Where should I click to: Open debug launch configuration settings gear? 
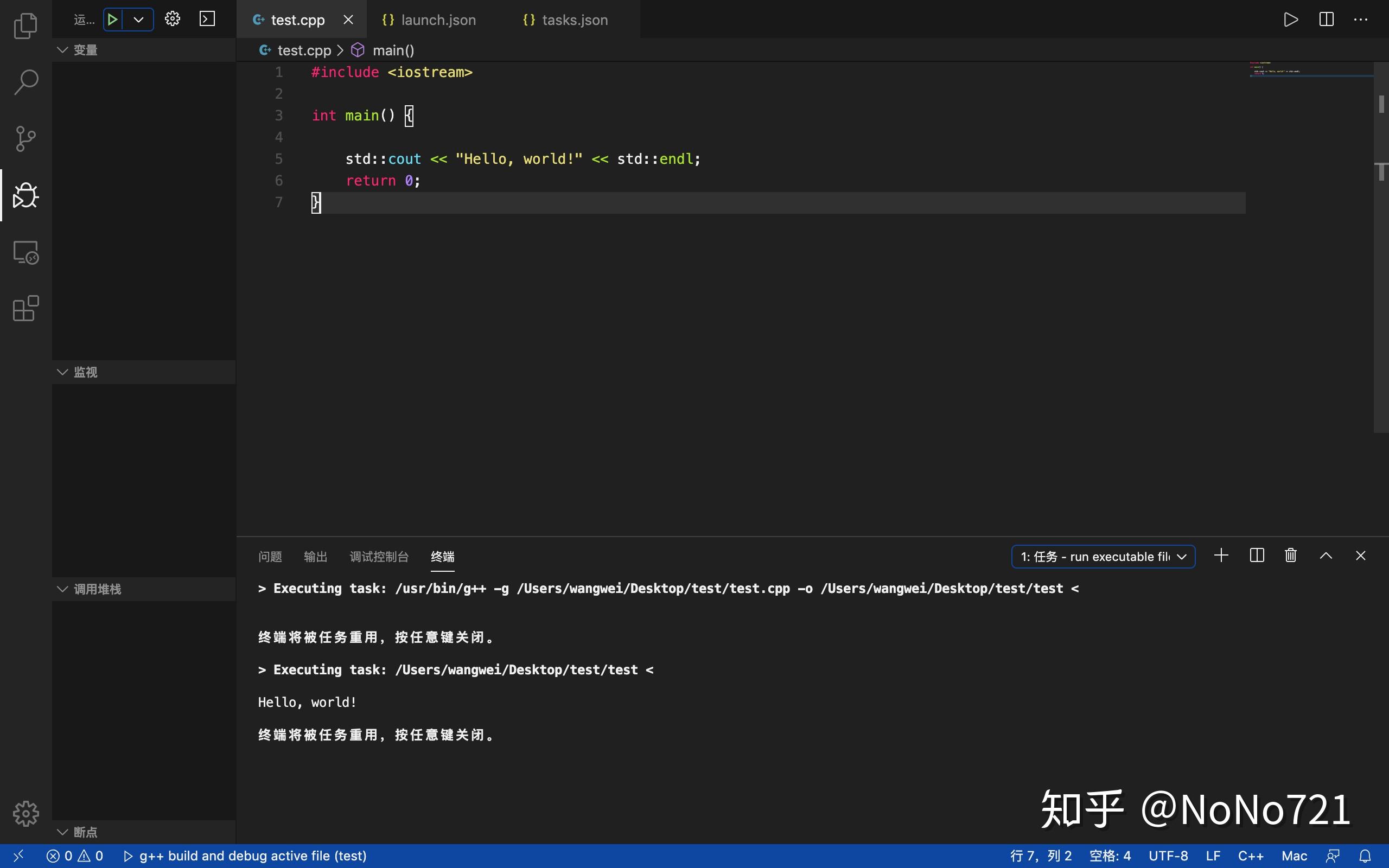[171, 19]
